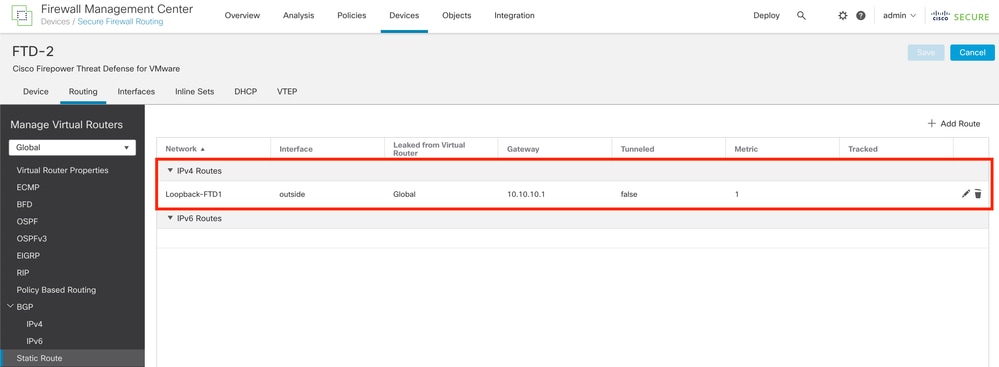The image size is (999, 367).
Task: Select IPv4 under BGP
Action: pyautogui.click(x=34, y=324)
